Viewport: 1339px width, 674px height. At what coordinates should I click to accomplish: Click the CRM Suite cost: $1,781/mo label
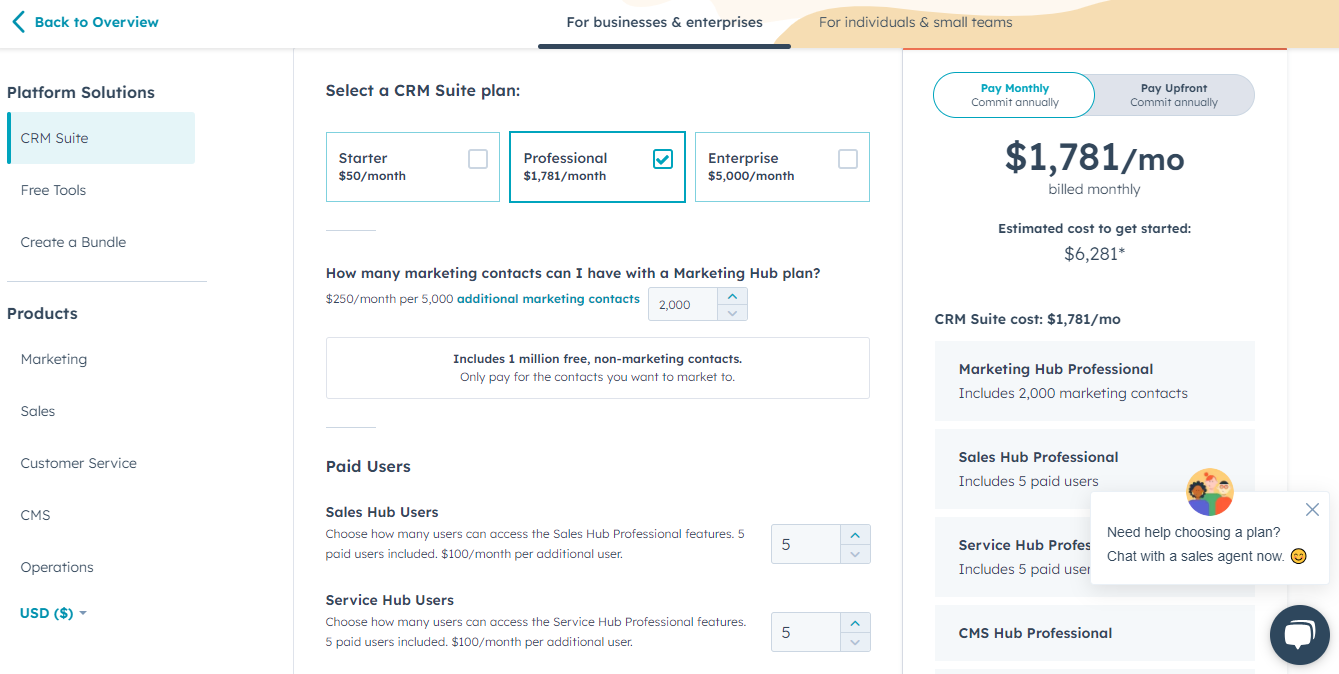[1027, 320]
